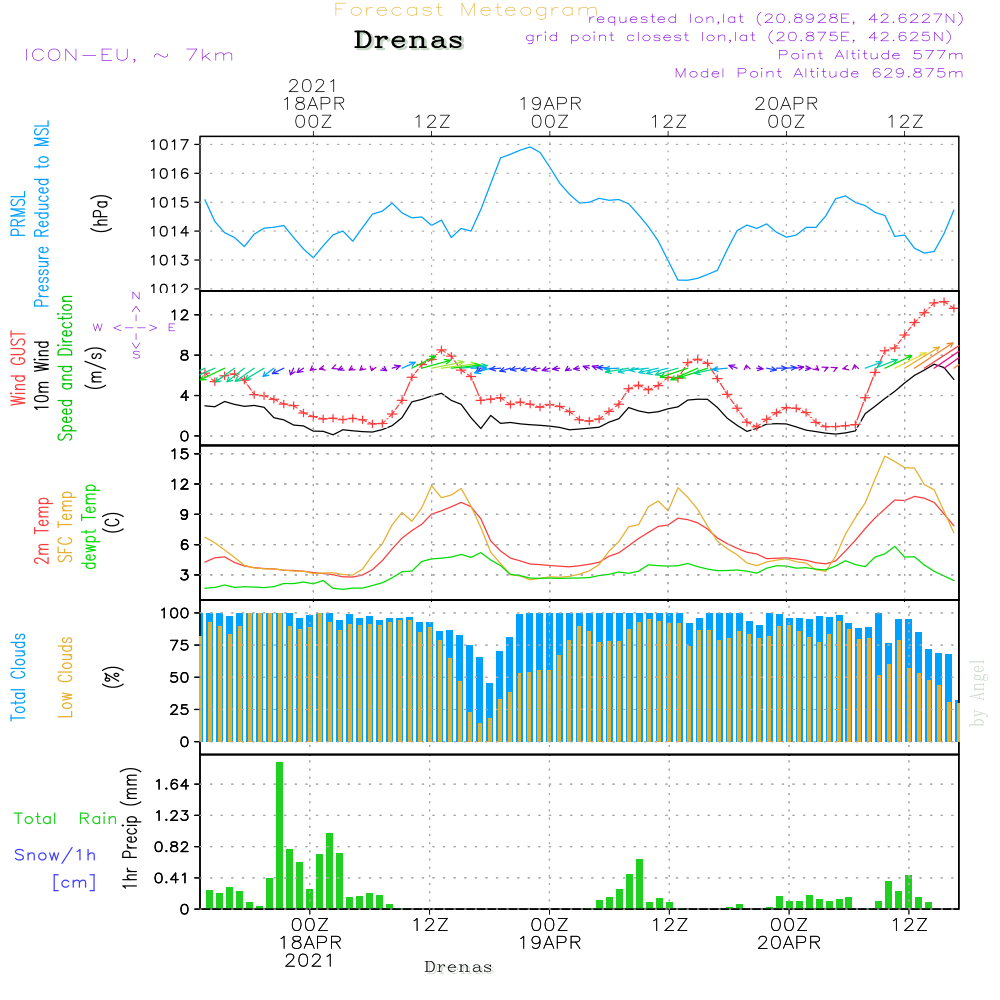Click the 1.64 precipitation tick label
1000x1000 pixels.
[172, 784]
